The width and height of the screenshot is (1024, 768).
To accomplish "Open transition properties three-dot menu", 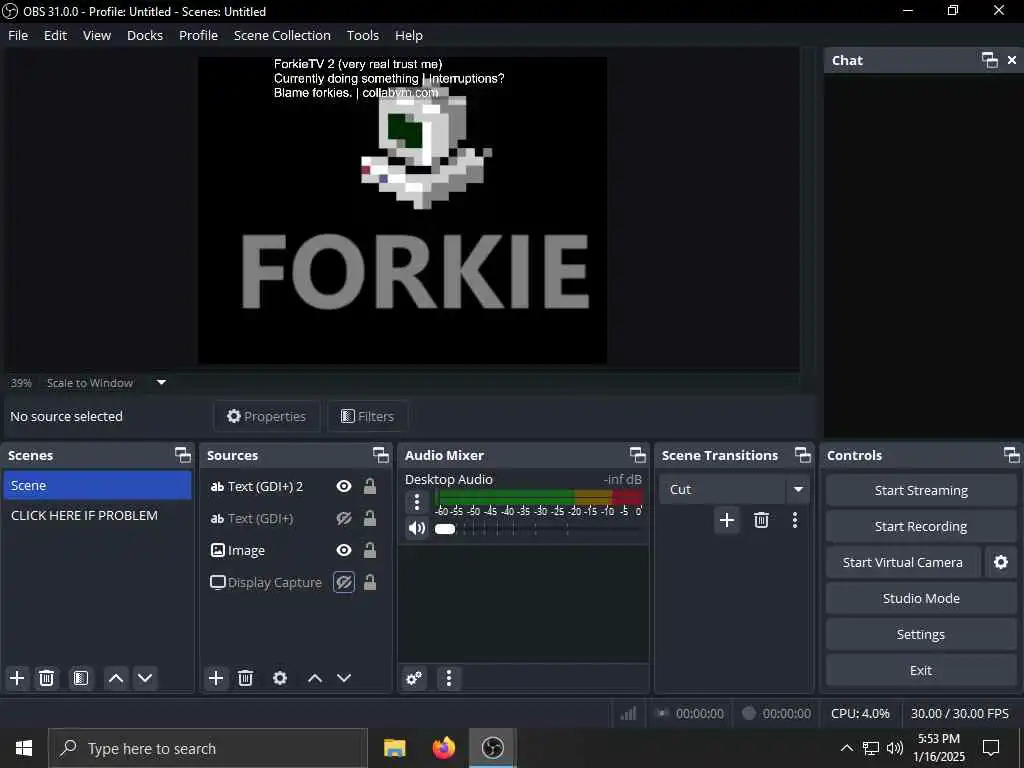I will pyautogui.click(x=795, y=520).
